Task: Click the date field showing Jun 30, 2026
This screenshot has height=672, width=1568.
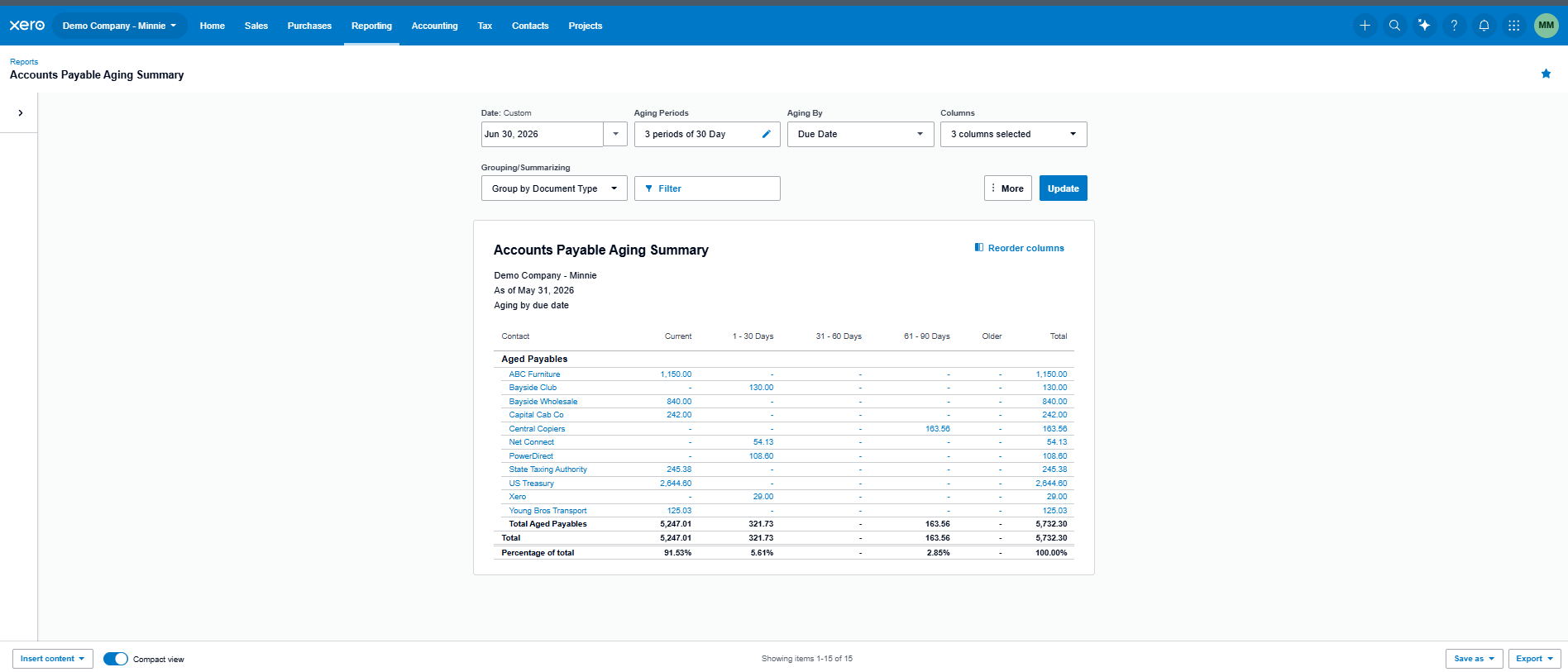Action: (543, 134)
